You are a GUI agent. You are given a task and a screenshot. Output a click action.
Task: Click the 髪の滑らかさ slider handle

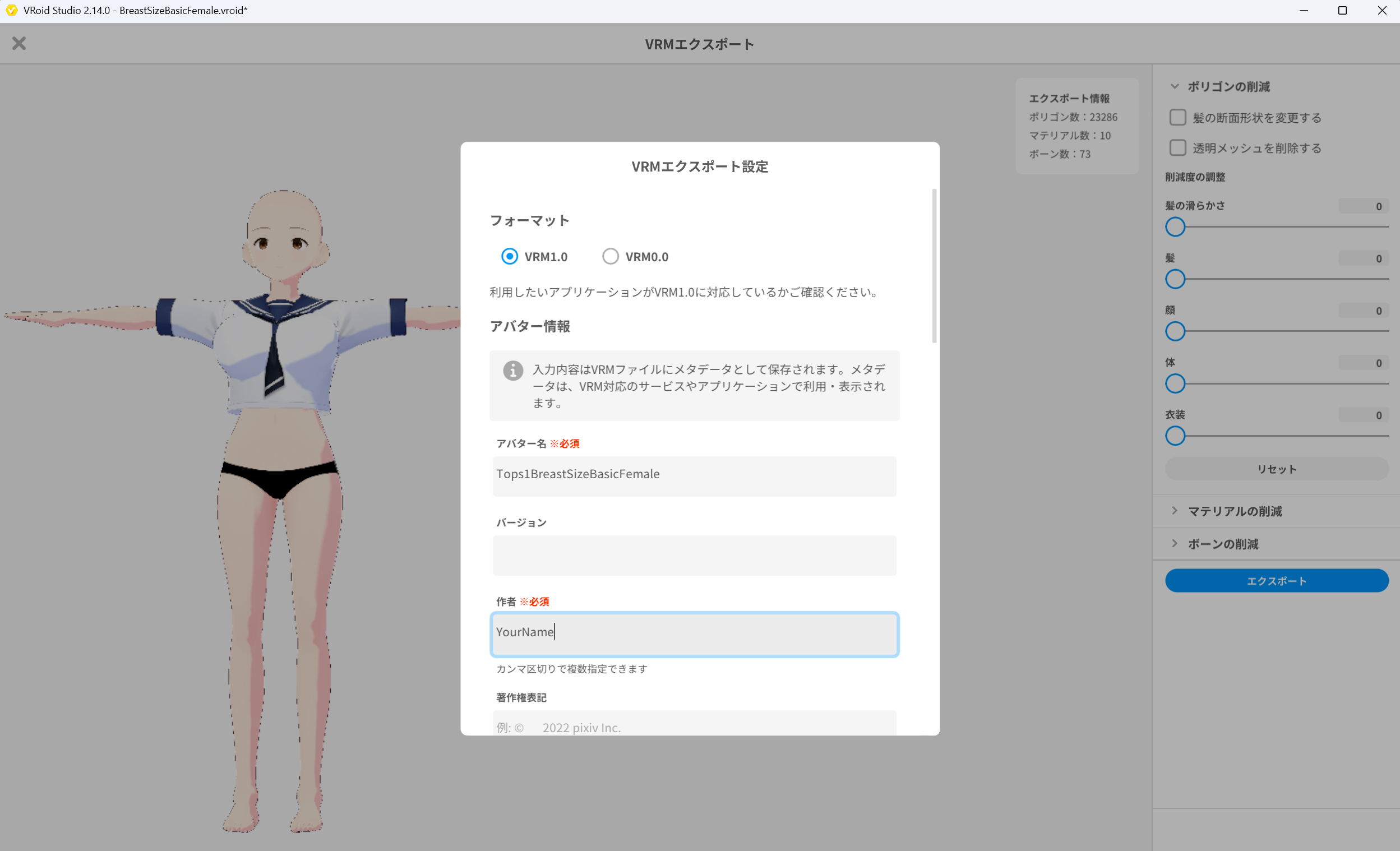[x=1175, y=226]
